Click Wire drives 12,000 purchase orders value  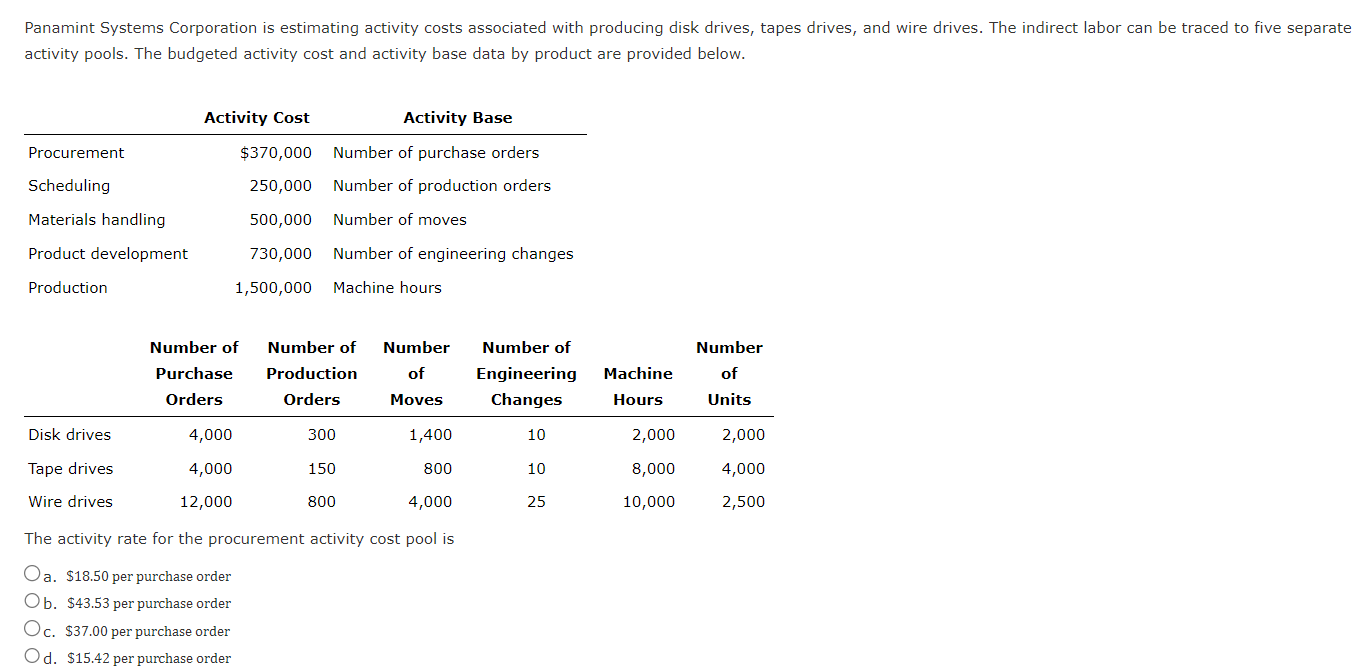(x=206, y=502)
